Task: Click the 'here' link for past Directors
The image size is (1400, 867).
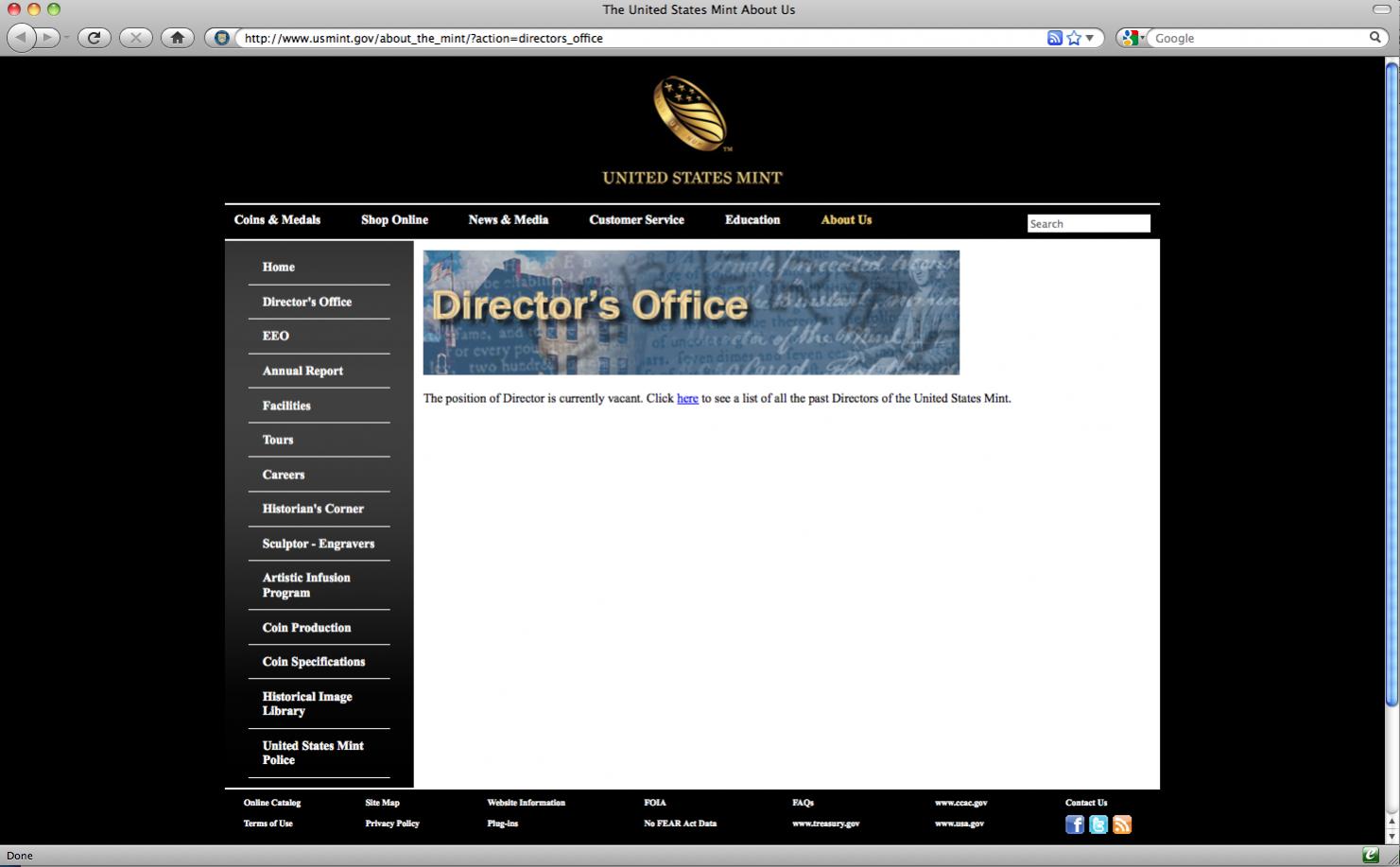Action: 687,398
